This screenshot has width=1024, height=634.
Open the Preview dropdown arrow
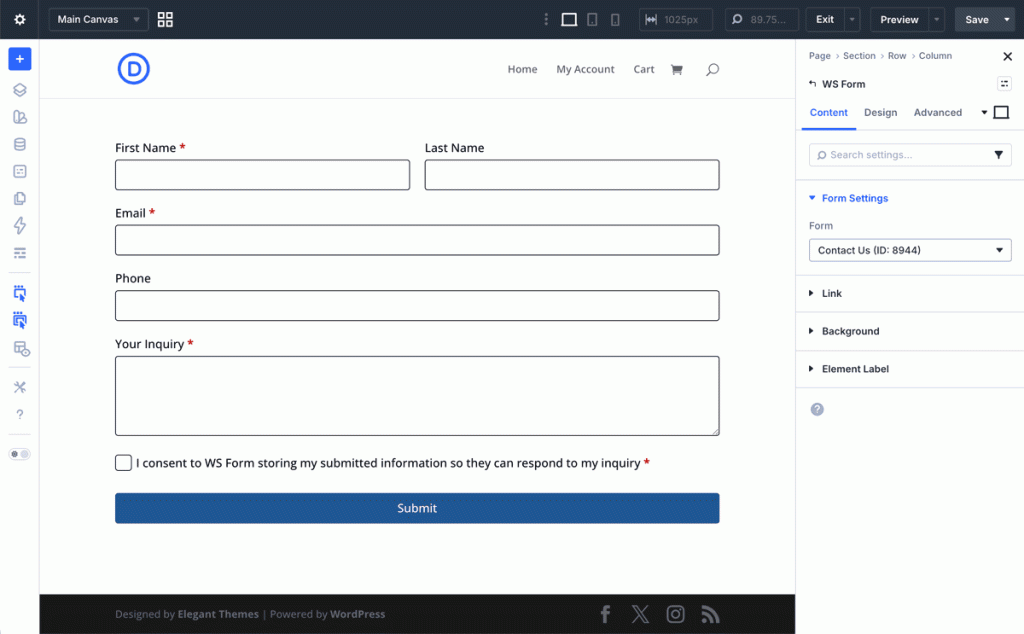coord(936,20)
